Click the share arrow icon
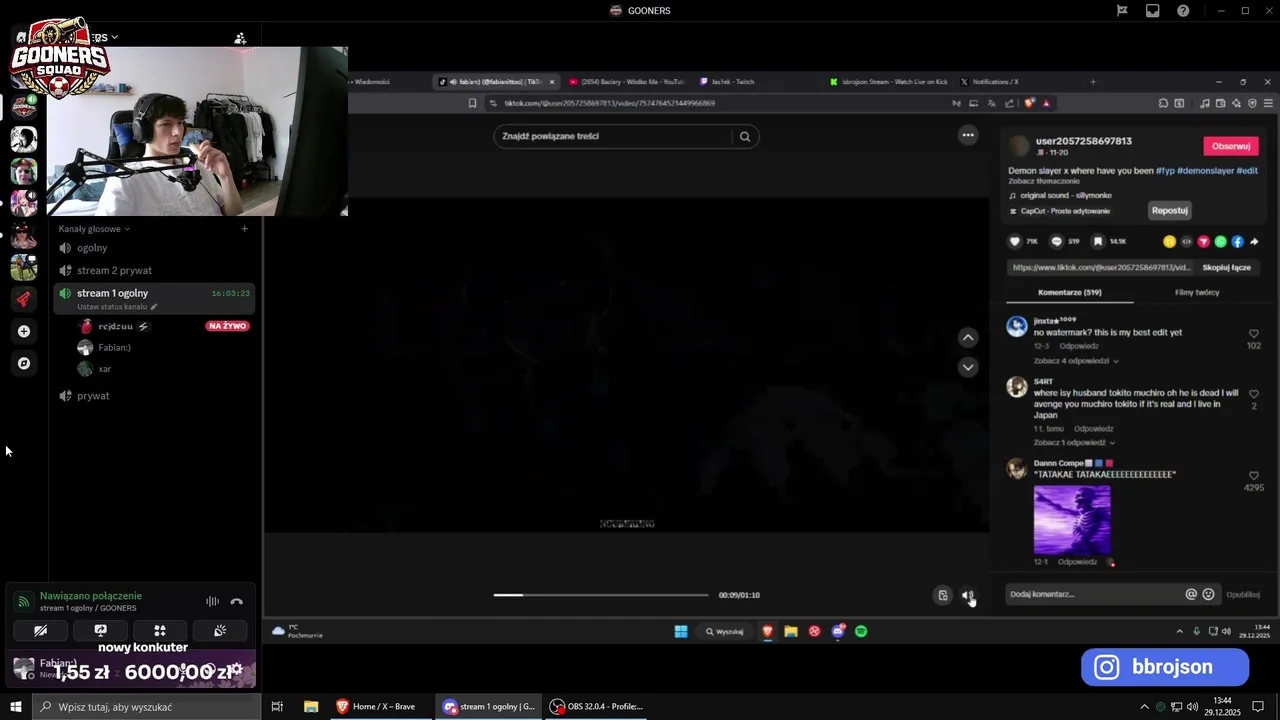 (x=1254, y=241)
